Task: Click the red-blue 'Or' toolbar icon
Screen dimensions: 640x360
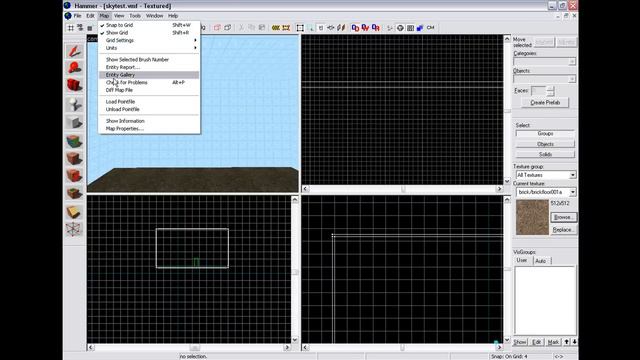Action: click(376, 28)
